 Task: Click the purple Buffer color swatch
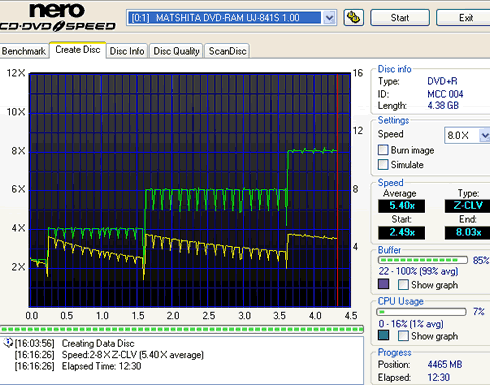[x=383, y=284]
